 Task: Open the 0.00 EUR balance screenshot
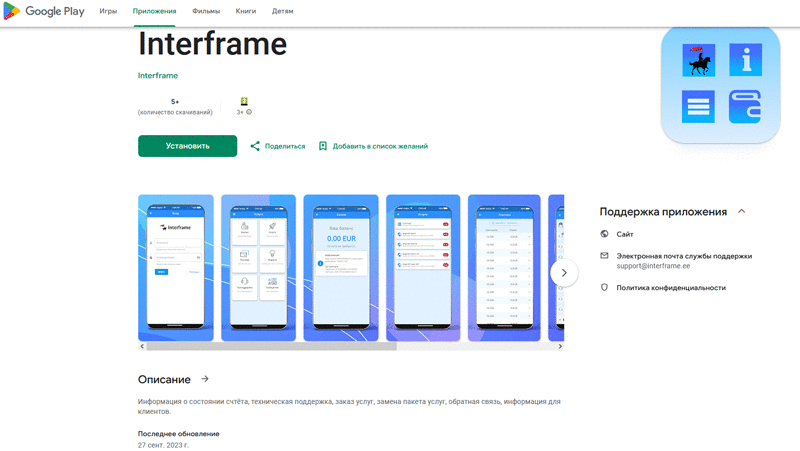coord(341,268)
